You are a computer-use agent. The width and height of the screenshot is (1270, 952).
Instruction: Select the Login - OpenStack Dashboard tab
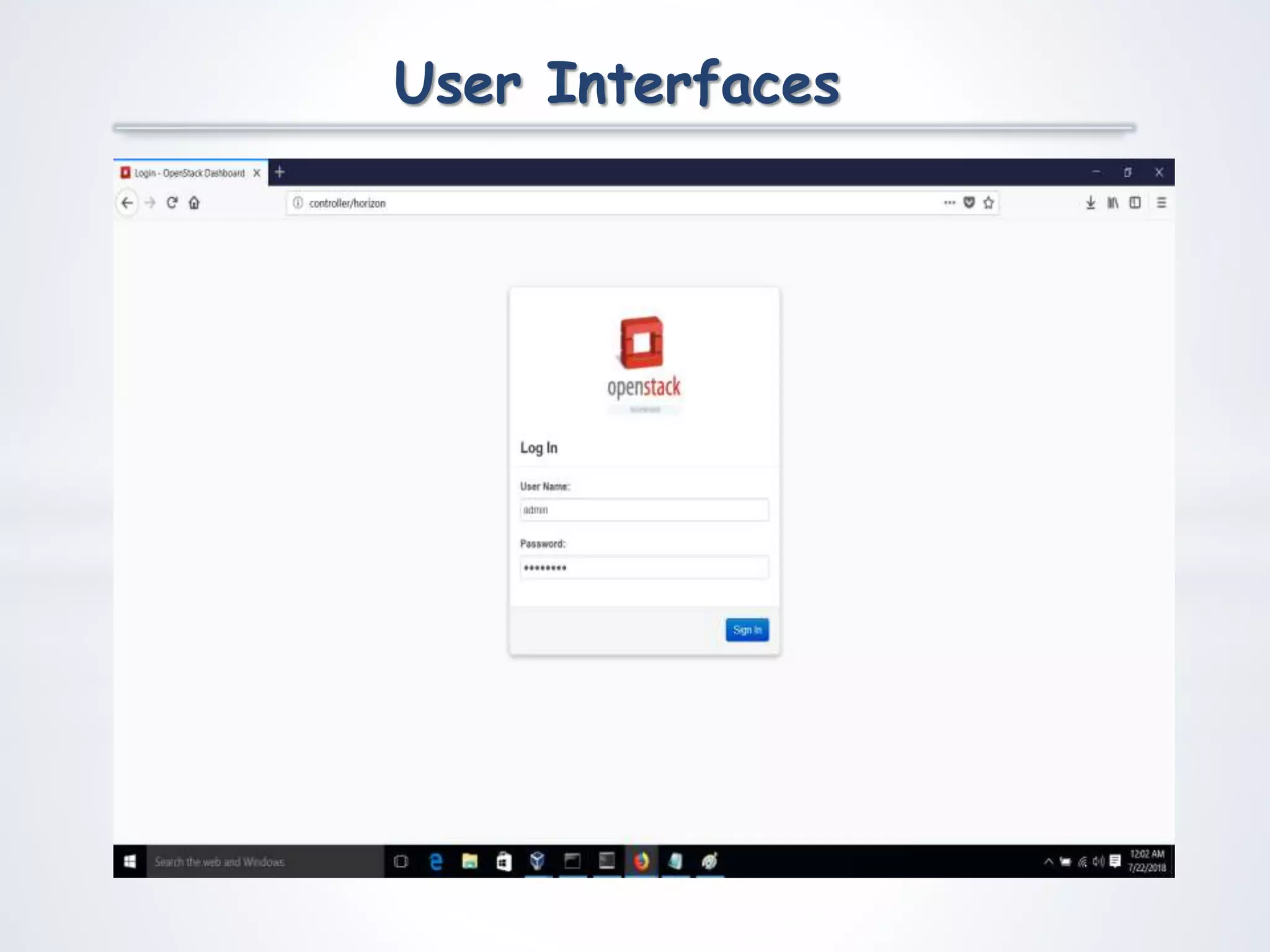tap(190, 173)
